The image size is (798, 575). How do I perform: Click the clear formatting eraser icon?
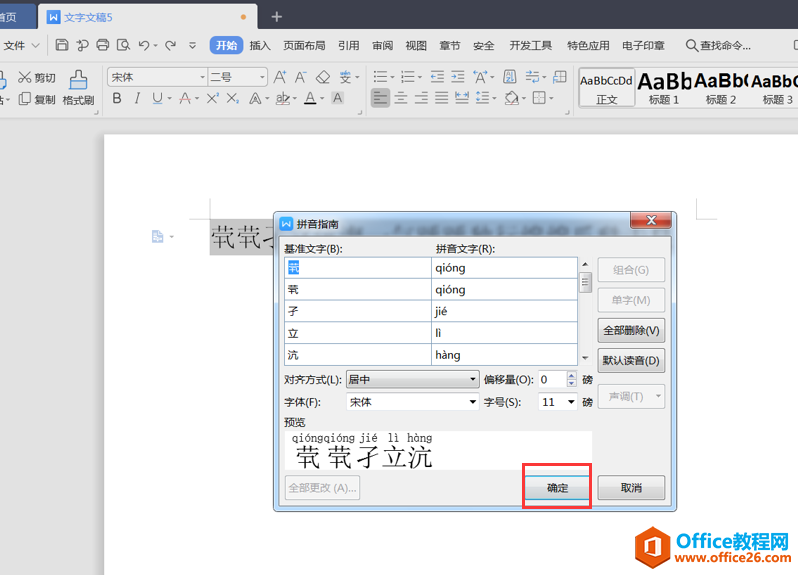(323, 77)
